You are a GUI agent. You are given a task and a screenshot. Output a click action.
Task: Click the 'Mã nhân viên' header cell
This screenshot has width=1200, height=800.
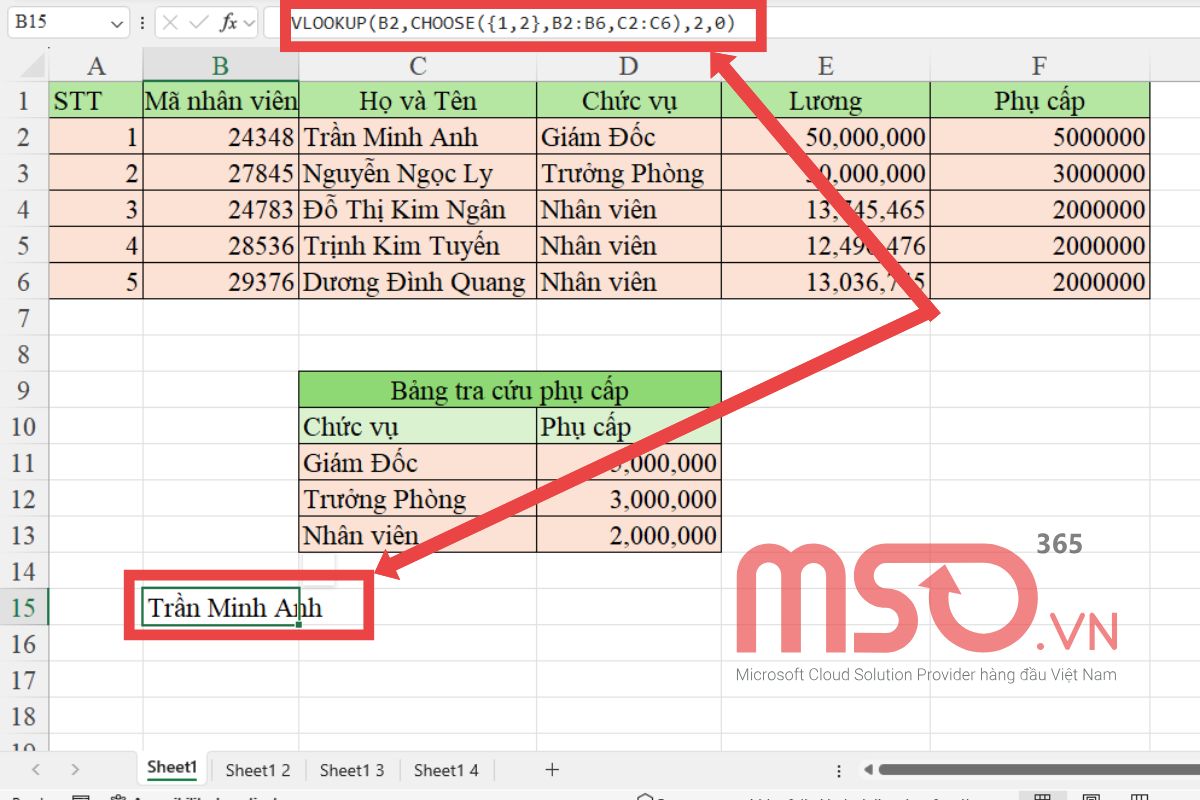[x=221, y=101]
